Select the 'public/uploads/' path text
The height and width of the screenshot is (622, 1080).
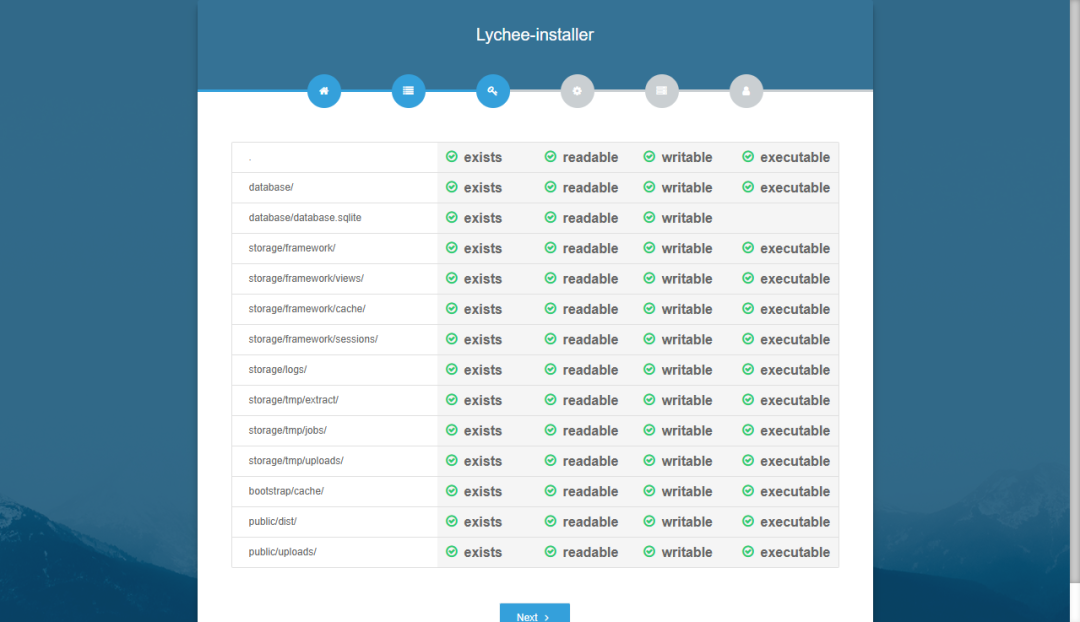click(282, 552)
